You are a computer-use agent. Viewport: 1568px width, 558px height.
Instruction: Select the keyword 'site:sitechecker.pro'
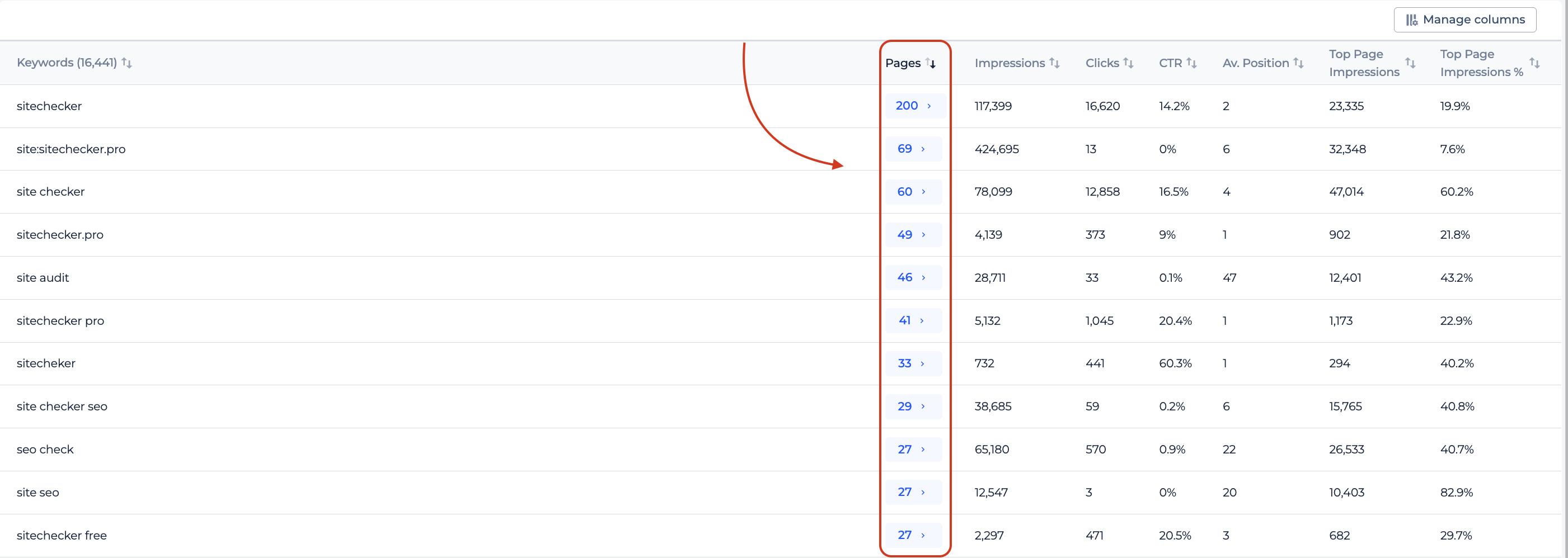click(x=71, y=149)
